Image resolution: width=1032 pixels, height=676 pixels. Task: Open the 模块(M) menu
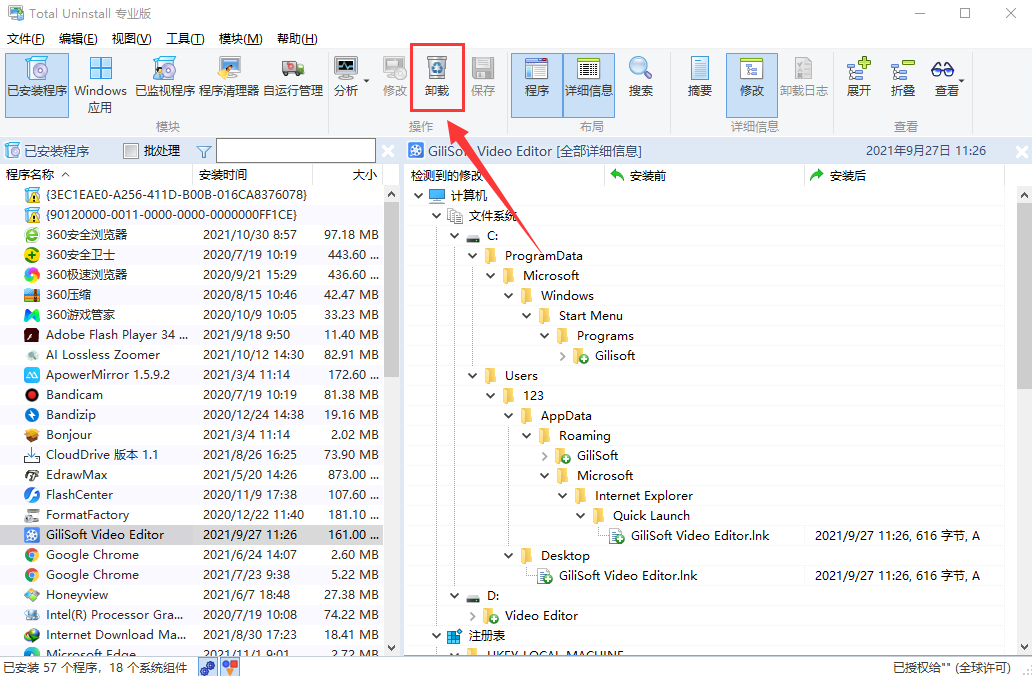241,39
